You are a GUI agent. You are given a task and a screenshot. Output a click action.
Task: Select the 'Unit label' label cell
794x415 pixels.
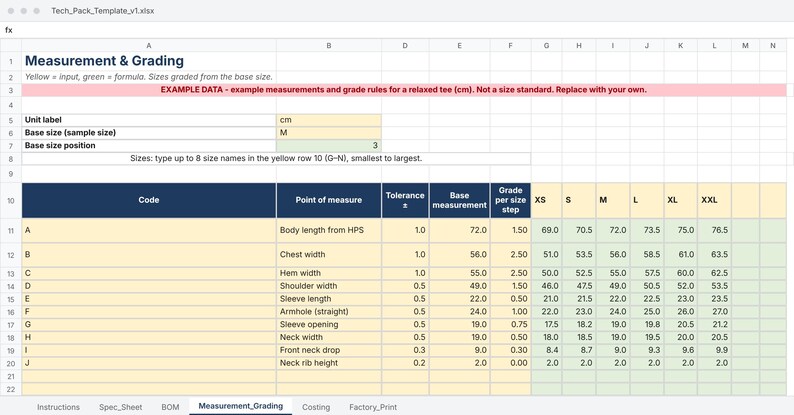coord(149,120)
